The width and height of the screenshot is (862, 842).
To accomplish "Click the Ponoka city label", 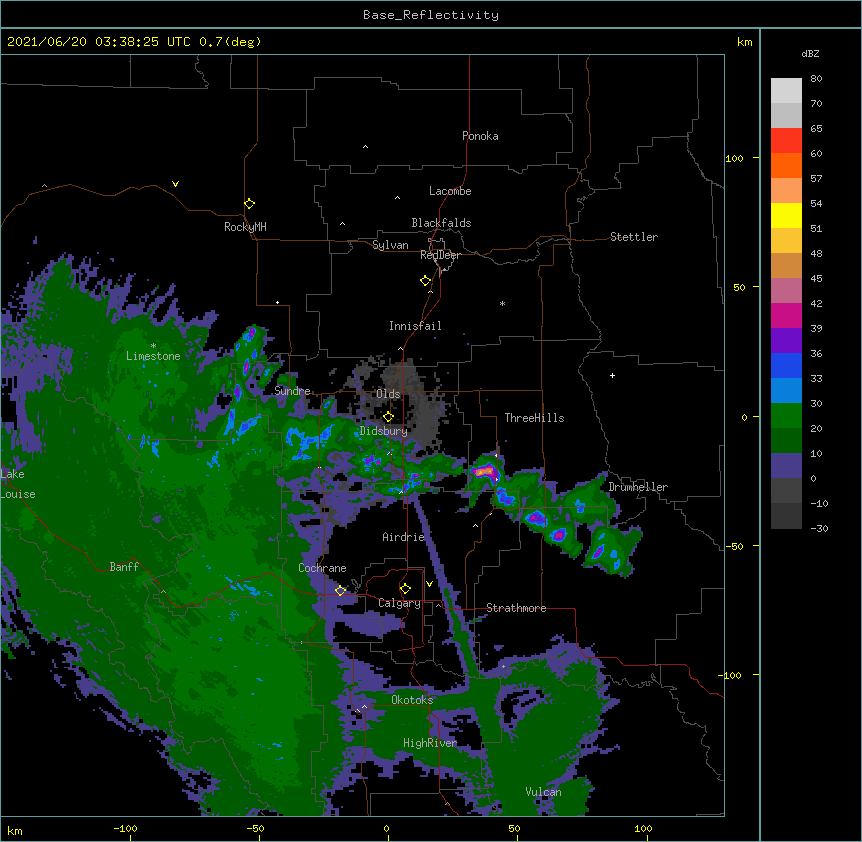I will (x=480, y=136).
